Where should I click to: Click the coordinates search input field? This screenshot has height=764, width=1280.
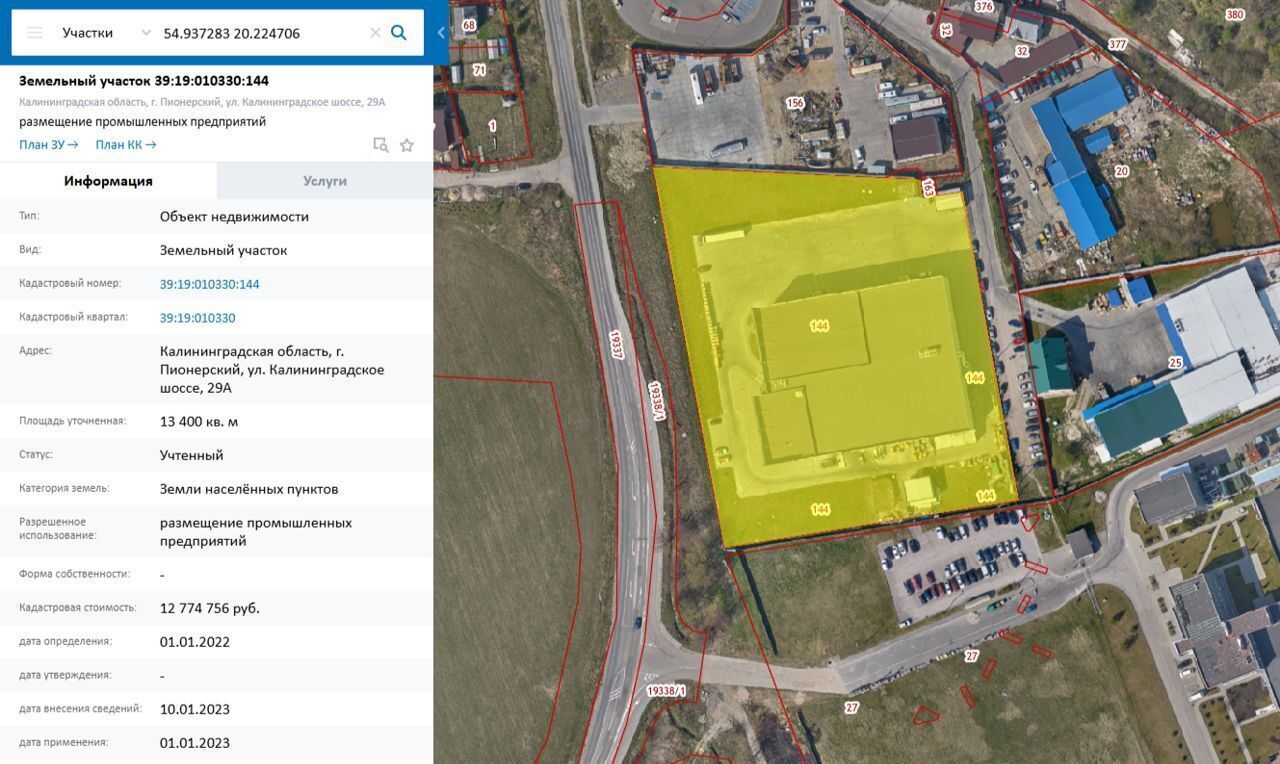262,33
